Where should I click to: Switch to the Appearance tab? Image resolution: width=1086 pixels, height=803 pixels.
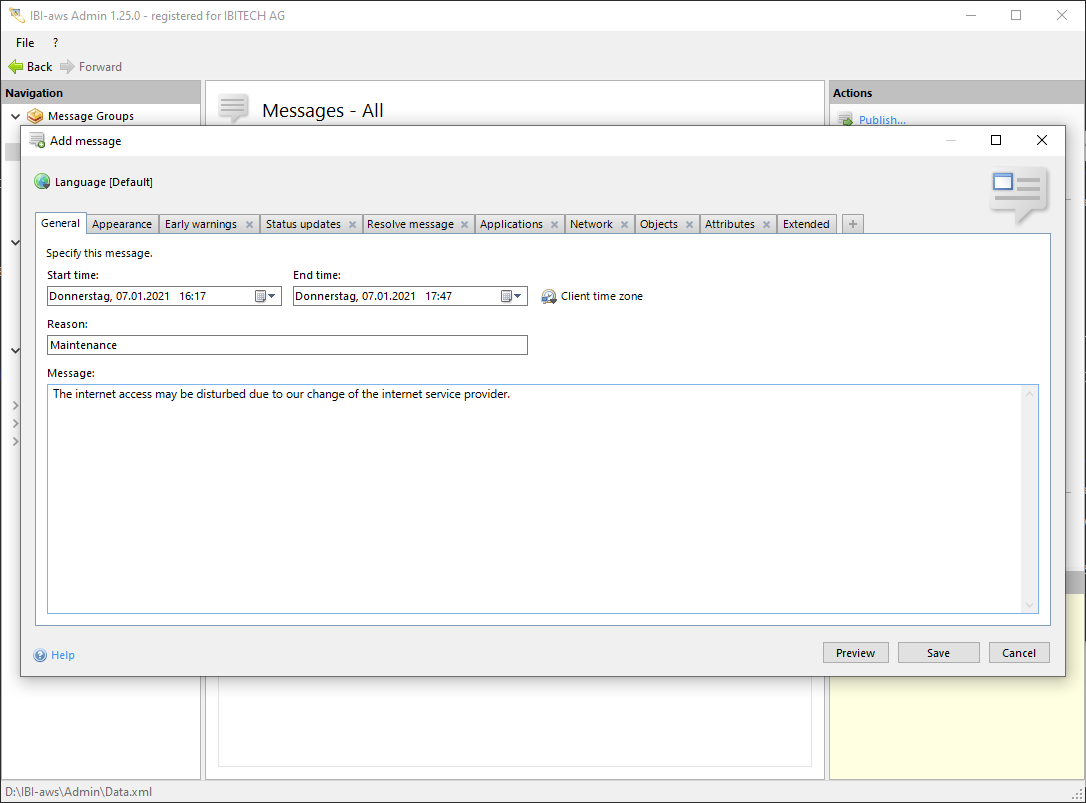coord(122,224)
